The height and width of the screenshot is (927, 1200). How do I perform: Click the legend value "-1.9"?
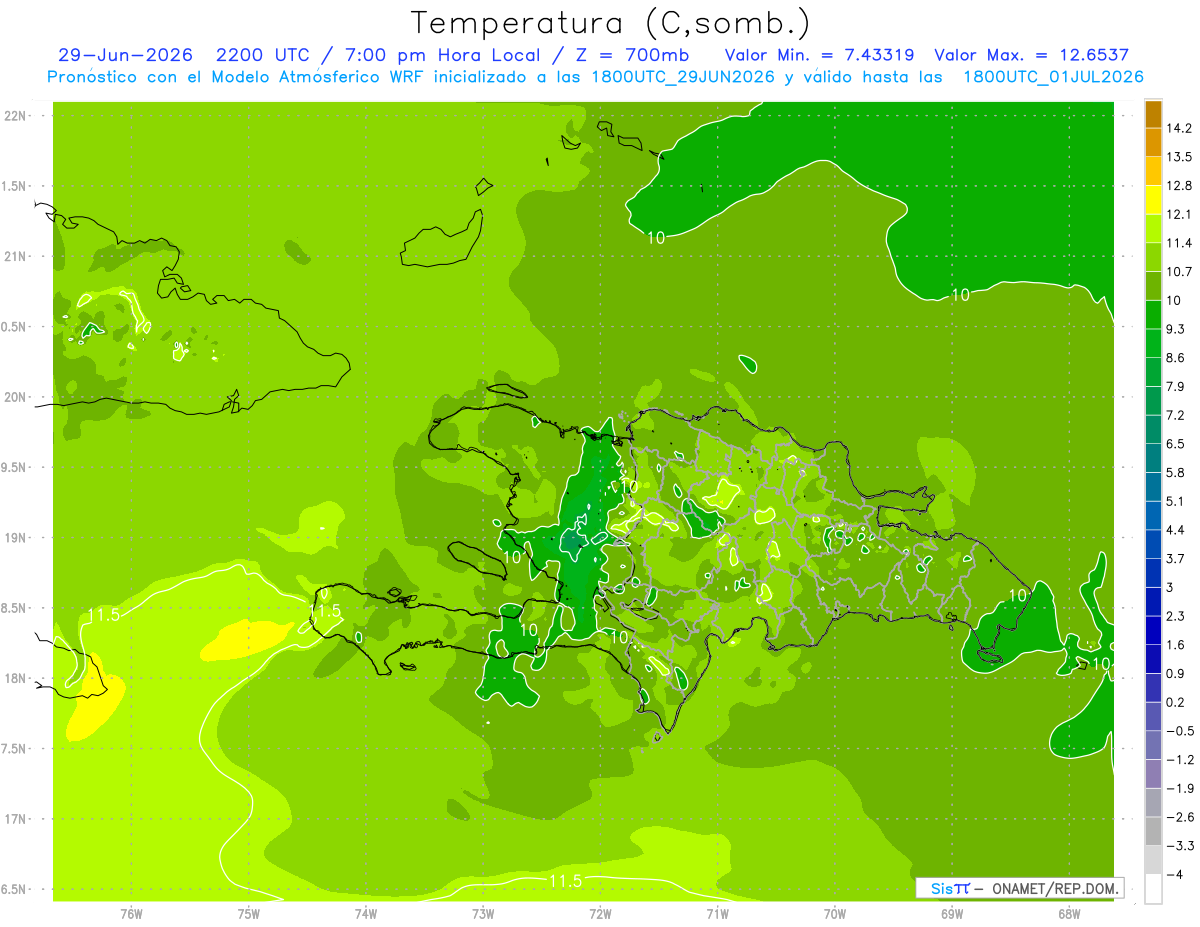[1179, 788]
